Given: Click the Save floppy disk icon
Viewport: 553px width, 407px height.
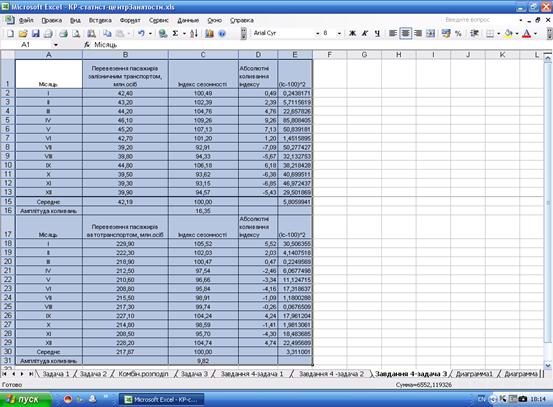Looking at the screenshot, I should (x=36, y=34).
